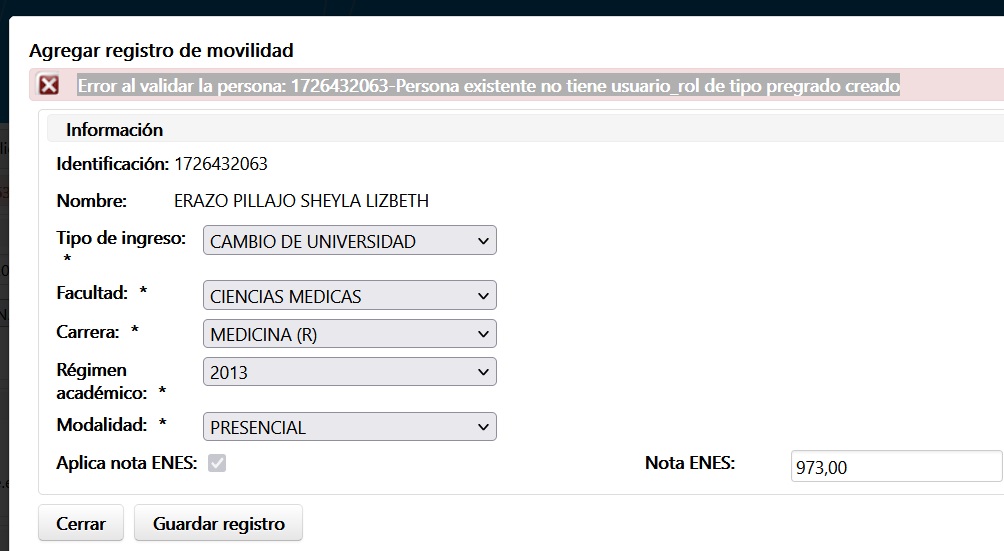This screenshot has width=1004, height=551.
Task: Open the Modalidad dropdown showing PRESENCIAL
Action: pos(350,427)
